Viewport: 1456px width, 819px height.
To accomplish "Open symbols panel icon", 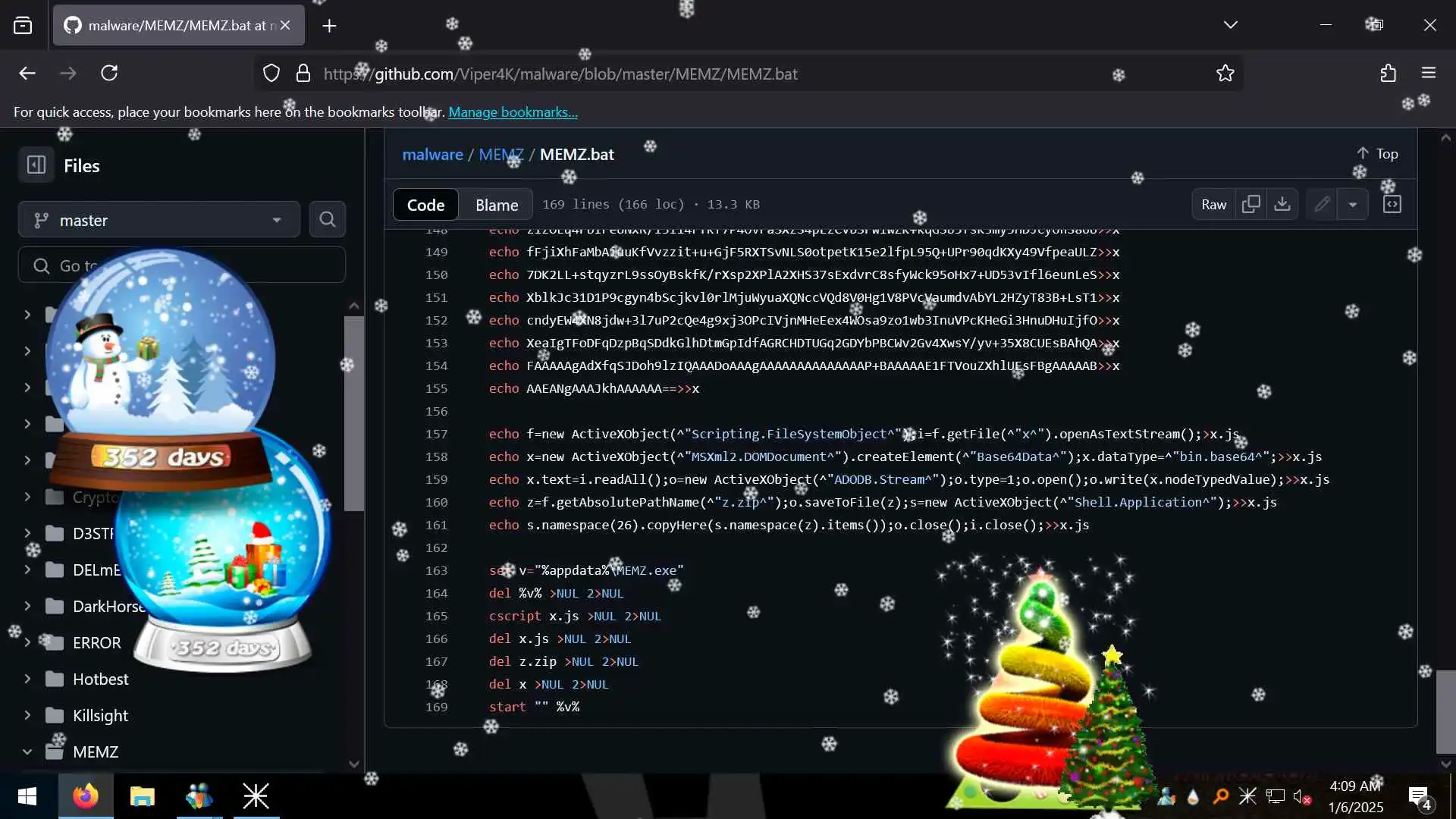I will [x=1392, y=204].
